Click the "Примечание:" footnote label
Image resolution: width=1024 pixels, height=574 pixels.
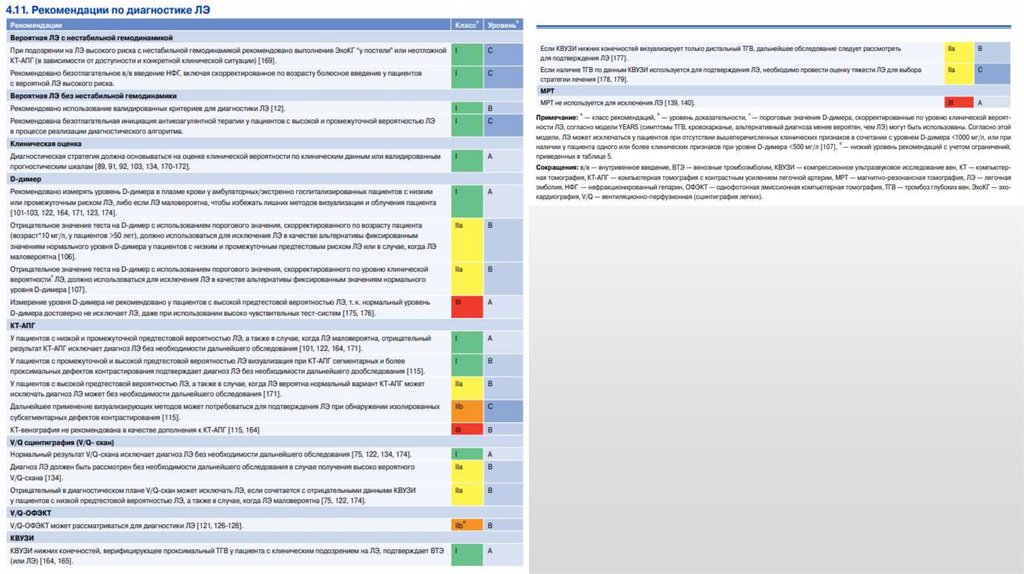click(x=557, y=118)
